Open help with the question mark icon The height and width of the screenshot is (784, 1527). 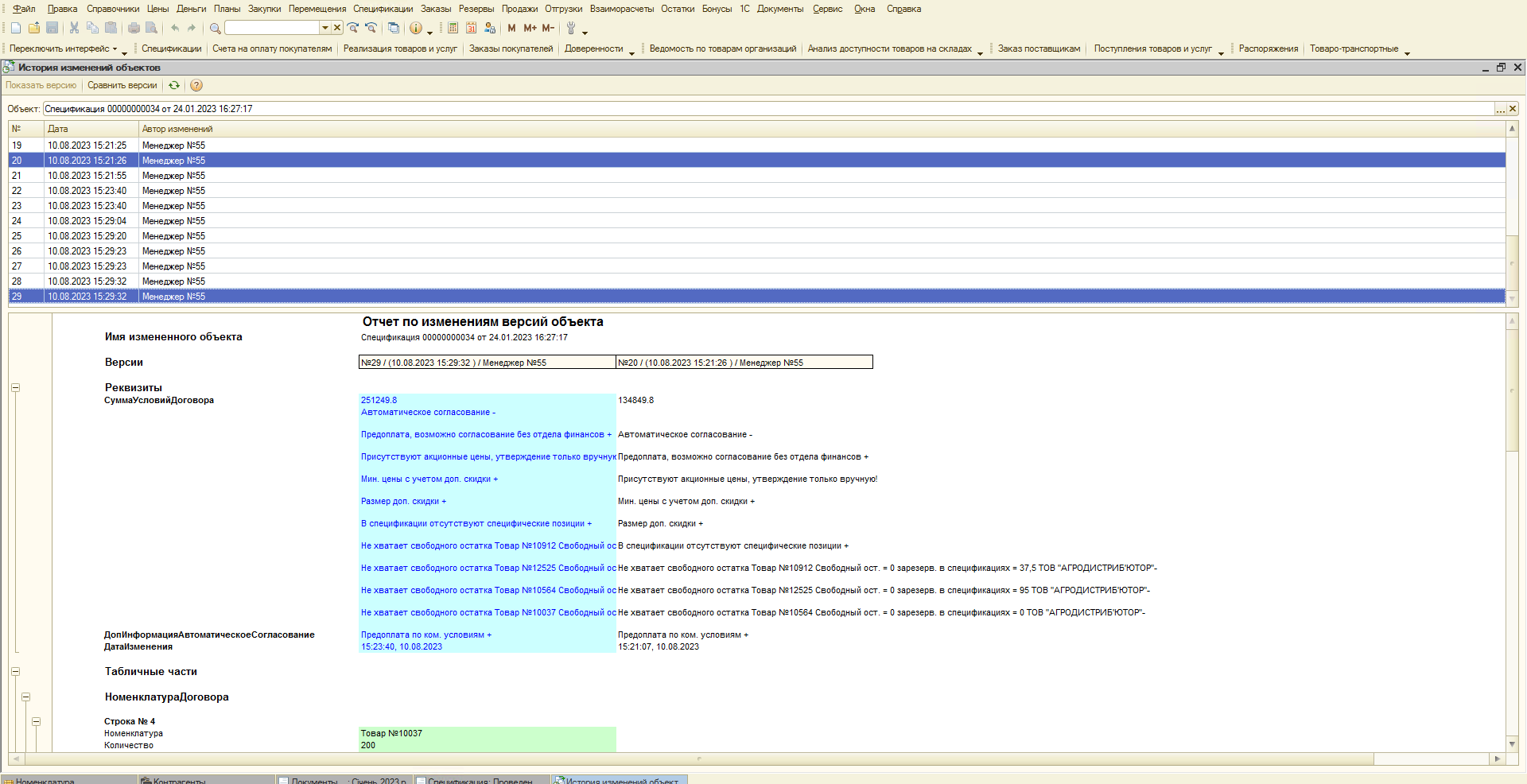click(196, 85)
